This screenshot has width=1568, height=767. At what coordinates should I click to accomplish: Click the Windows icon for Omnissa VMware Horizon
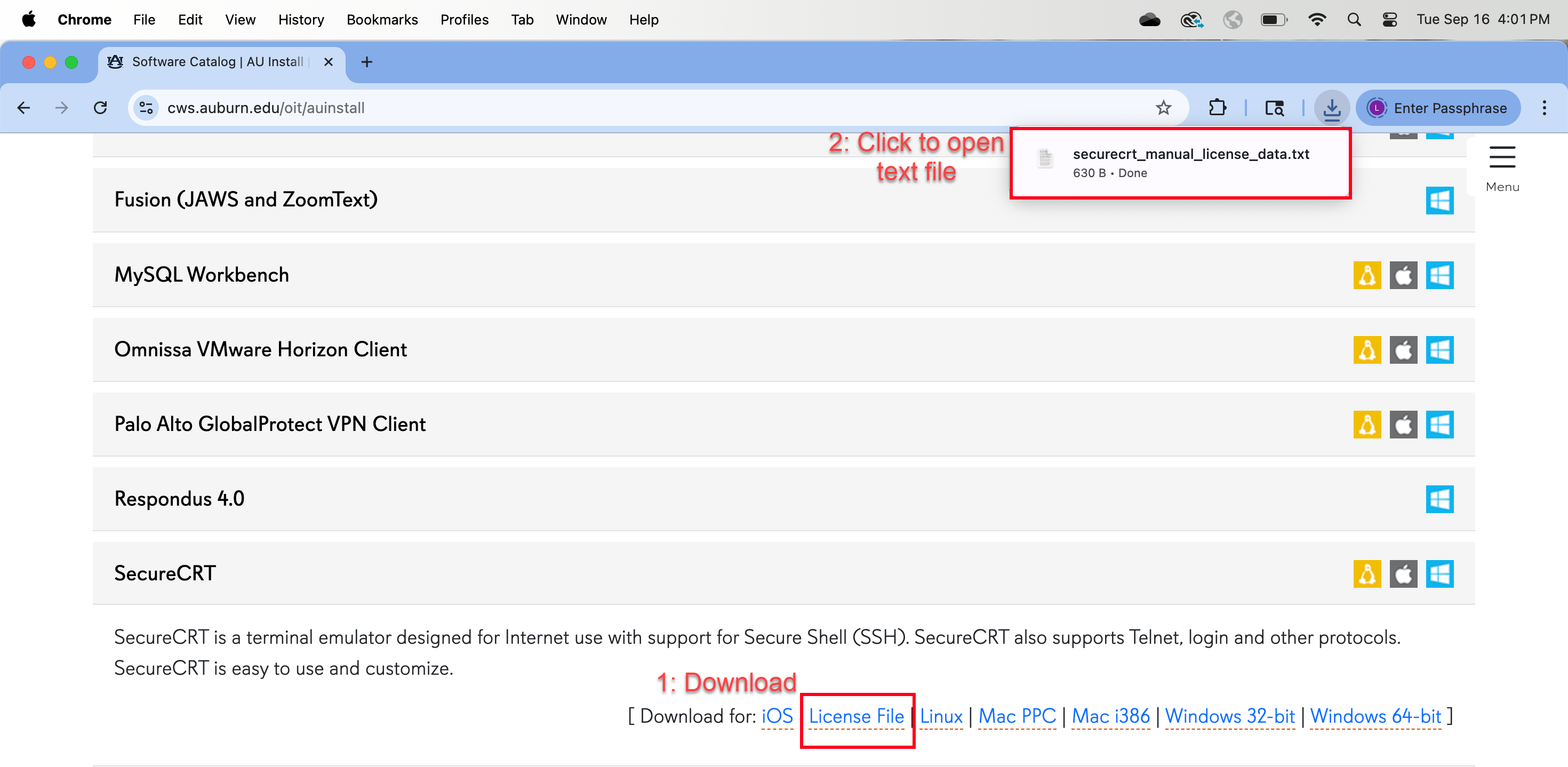pyautogui.click(x=1439, y=350)
